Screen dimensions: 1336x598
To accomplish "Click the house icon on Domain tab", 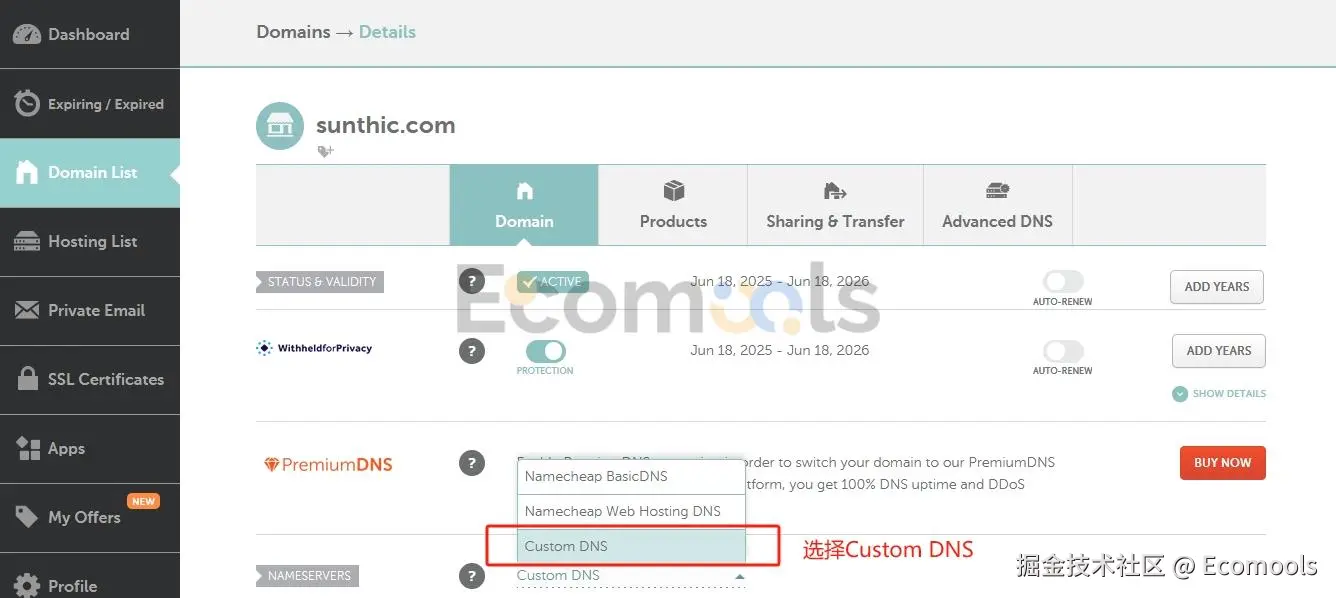I will [524, 191].
